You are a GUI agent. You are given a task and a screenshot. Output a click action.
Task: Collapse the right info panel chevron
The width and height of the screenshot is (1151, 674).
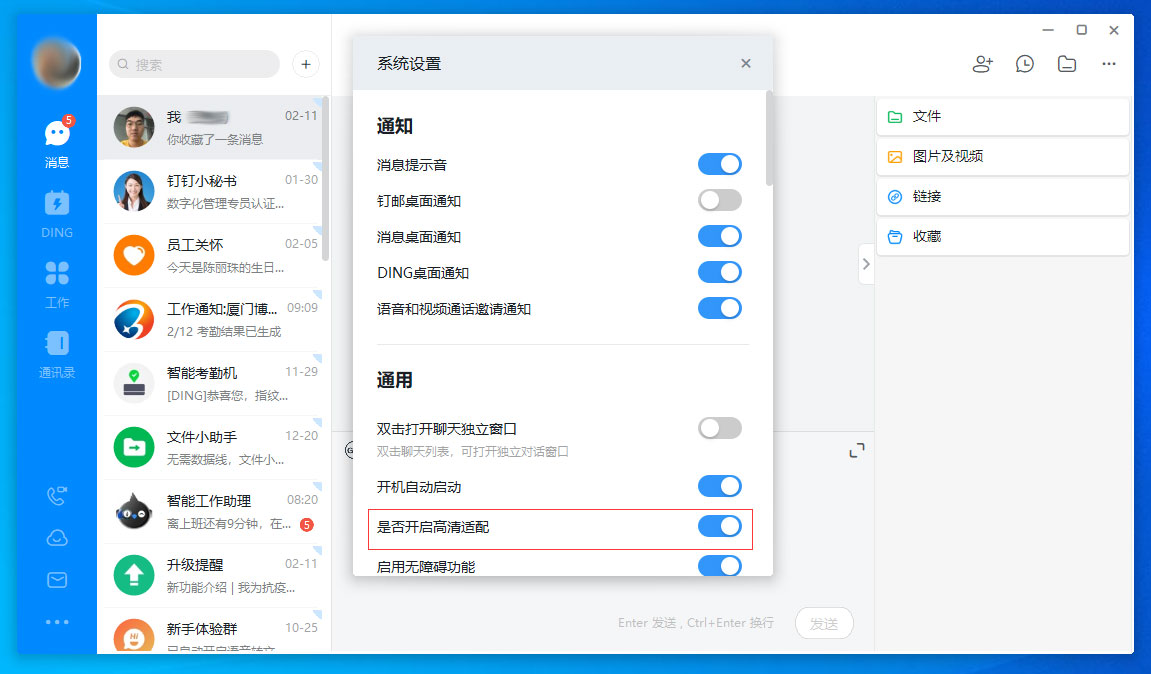[x=866, y=263]
